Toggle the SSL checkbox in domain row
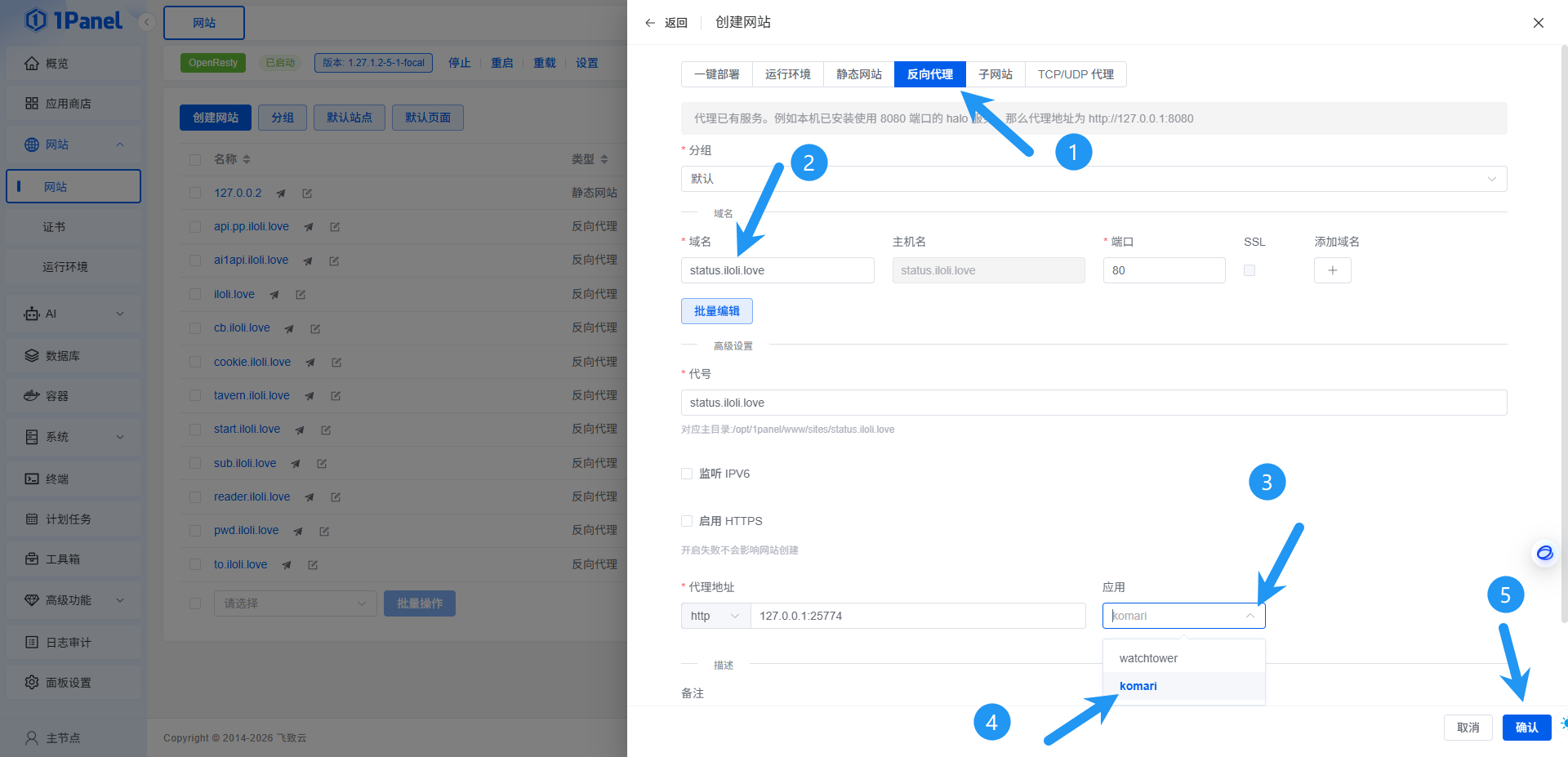1568x757 pixels. [x=1249, y=270]
